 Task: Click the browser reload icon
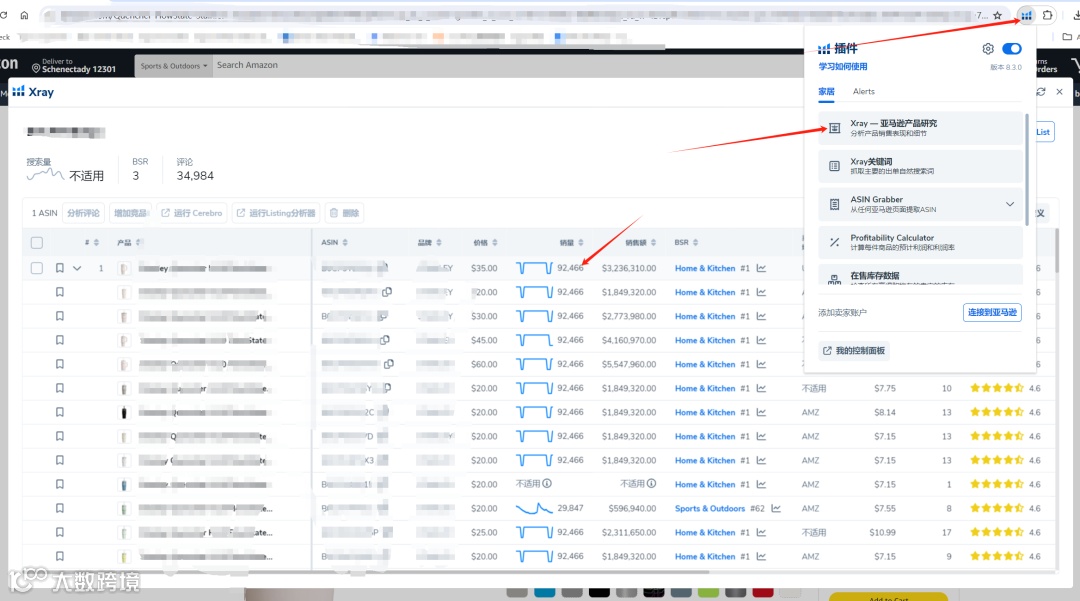3,15
